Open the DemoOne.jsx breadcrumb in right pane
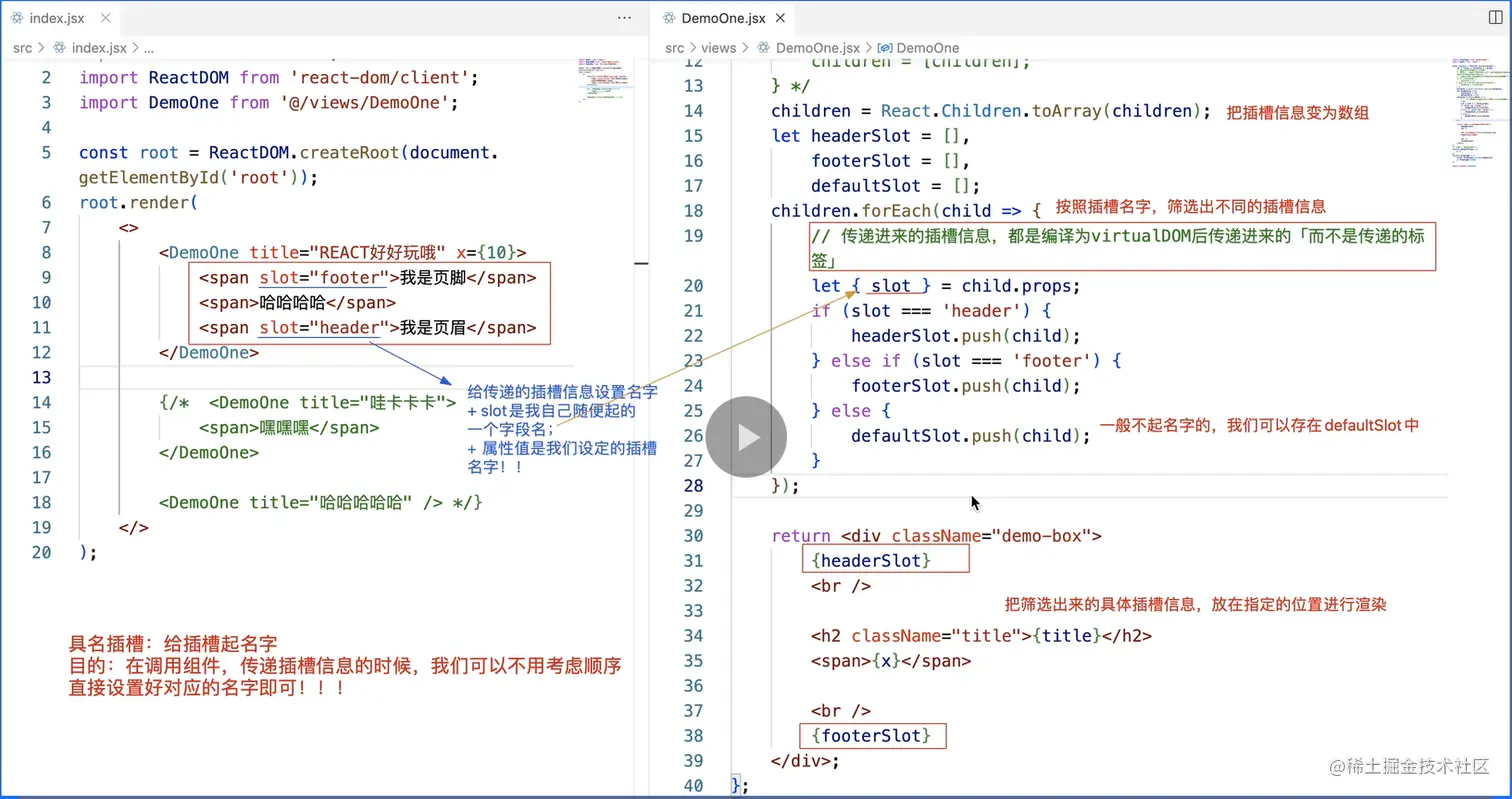This screenshot has height=799, width=1512. click(x=818, y=47)
